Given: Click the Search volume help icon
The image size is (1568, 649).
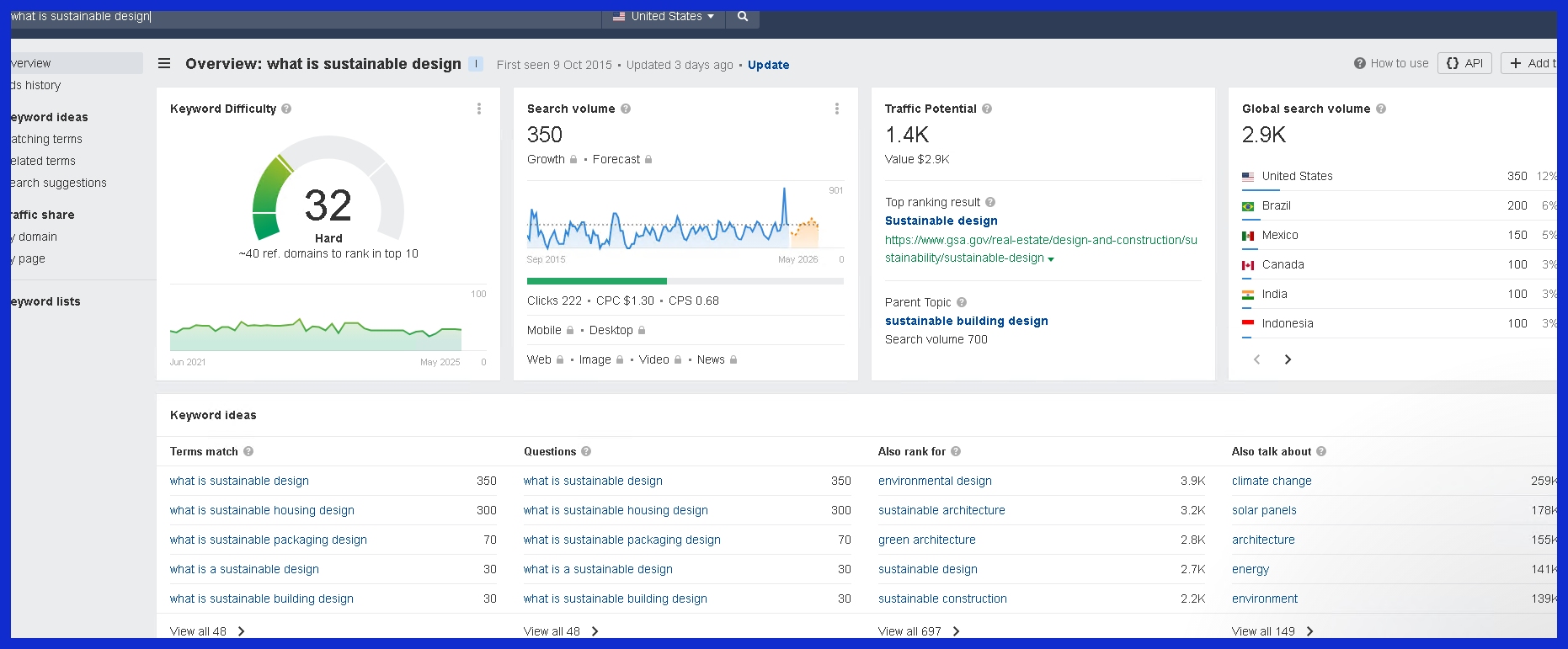Looking at the screenshot, I should [626, 109].
